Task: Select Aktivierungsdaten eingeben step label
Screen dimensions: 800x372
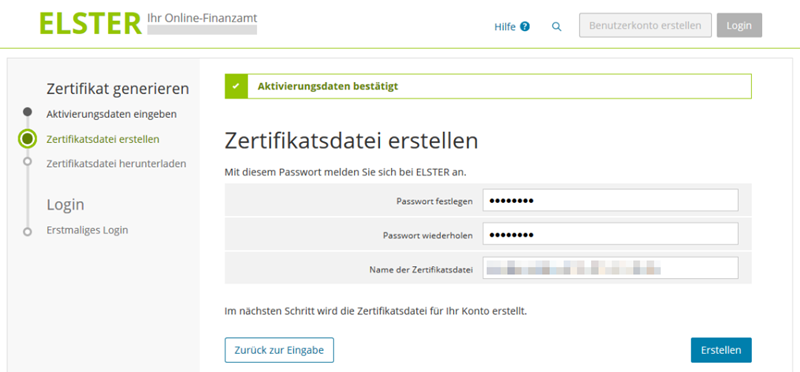Action: 112,114
